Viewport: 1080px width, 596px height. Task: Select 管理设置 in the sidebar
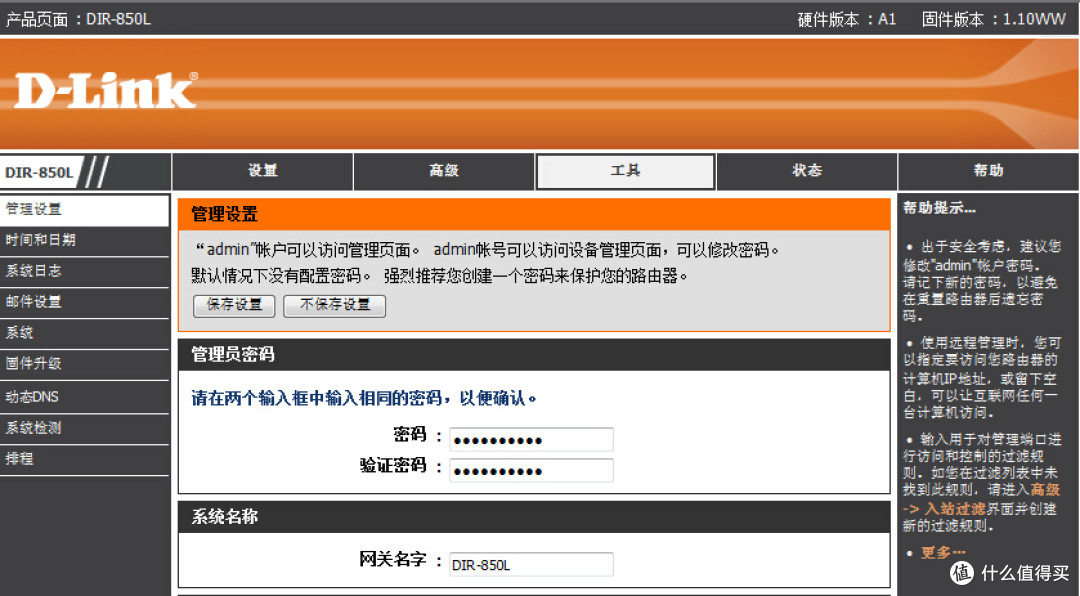coord(84,209)
